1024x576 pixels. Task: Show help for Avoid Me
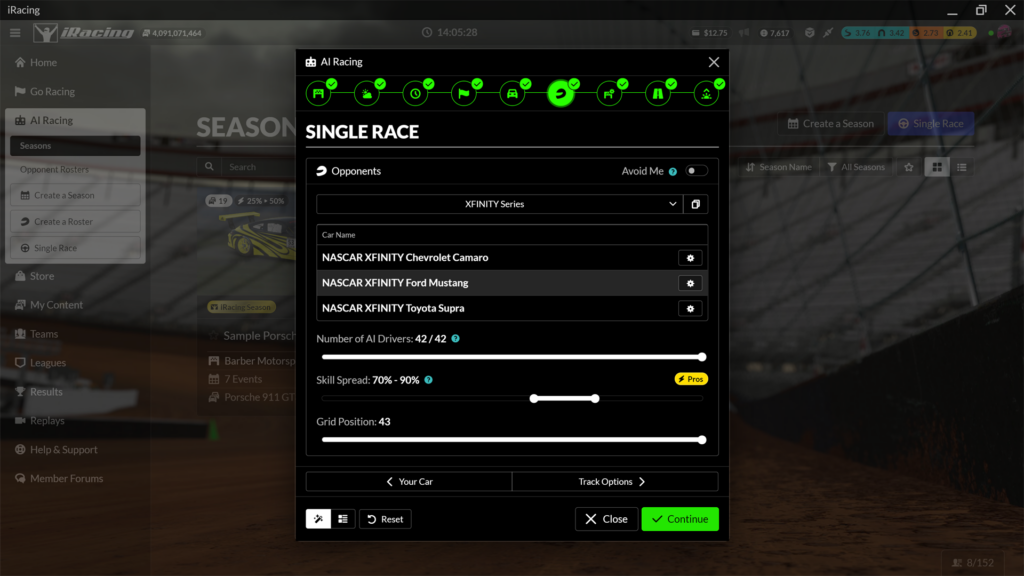pos(673,172)
